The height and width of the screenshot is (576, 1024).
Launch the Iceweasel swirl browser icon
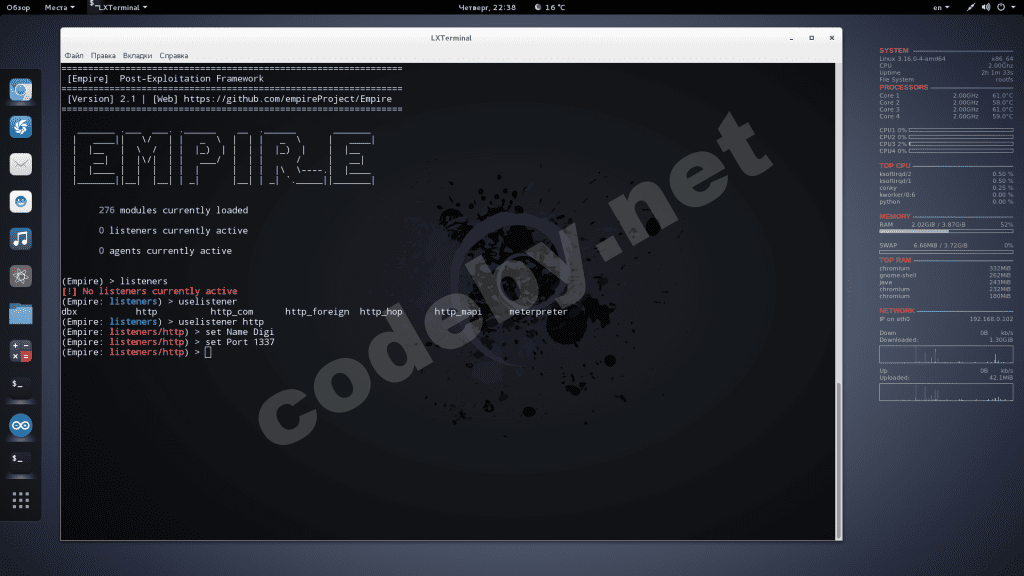(21, 127)
